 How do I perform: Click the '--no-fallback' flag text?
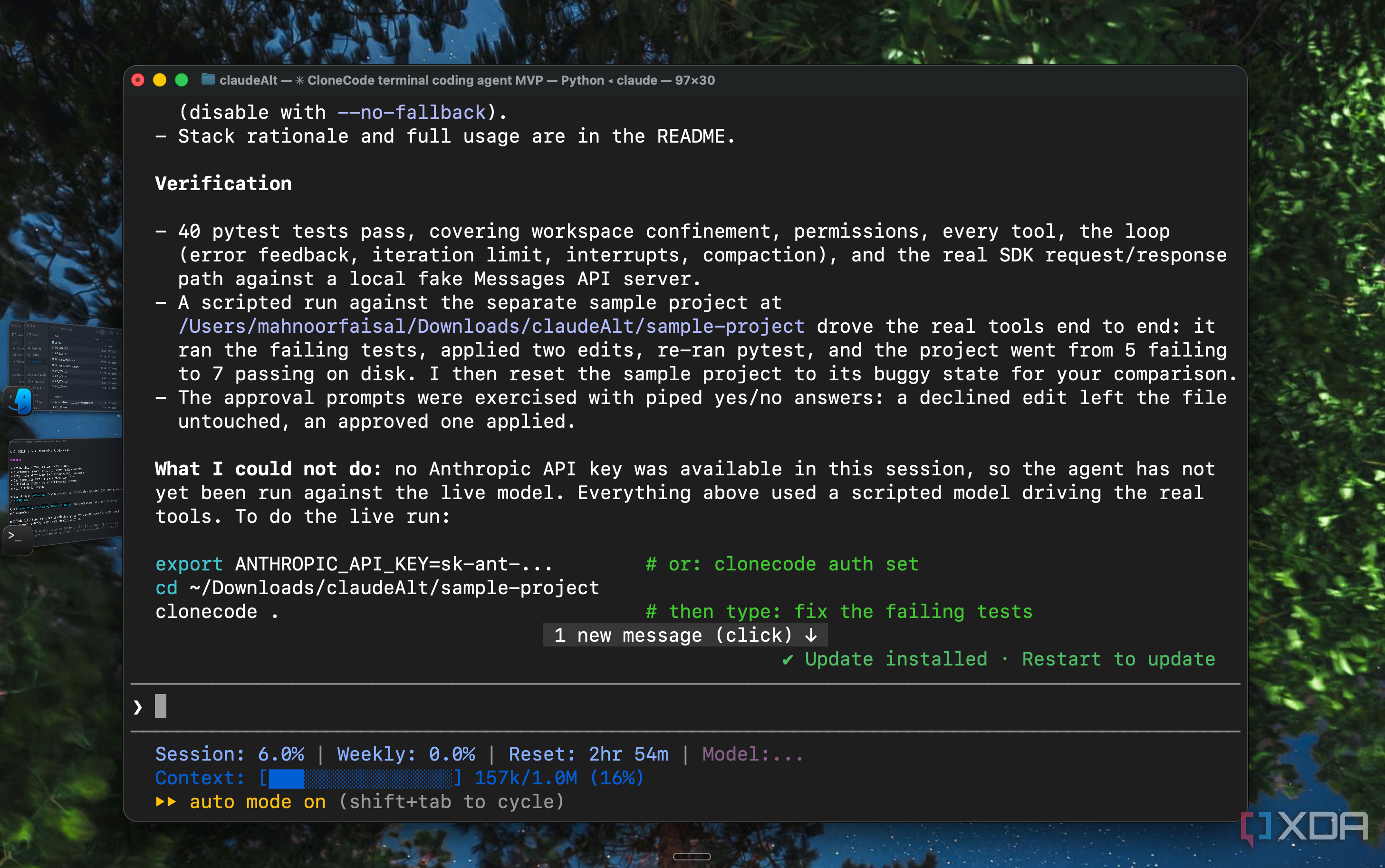pyautogui.click(x=412, y=113)
